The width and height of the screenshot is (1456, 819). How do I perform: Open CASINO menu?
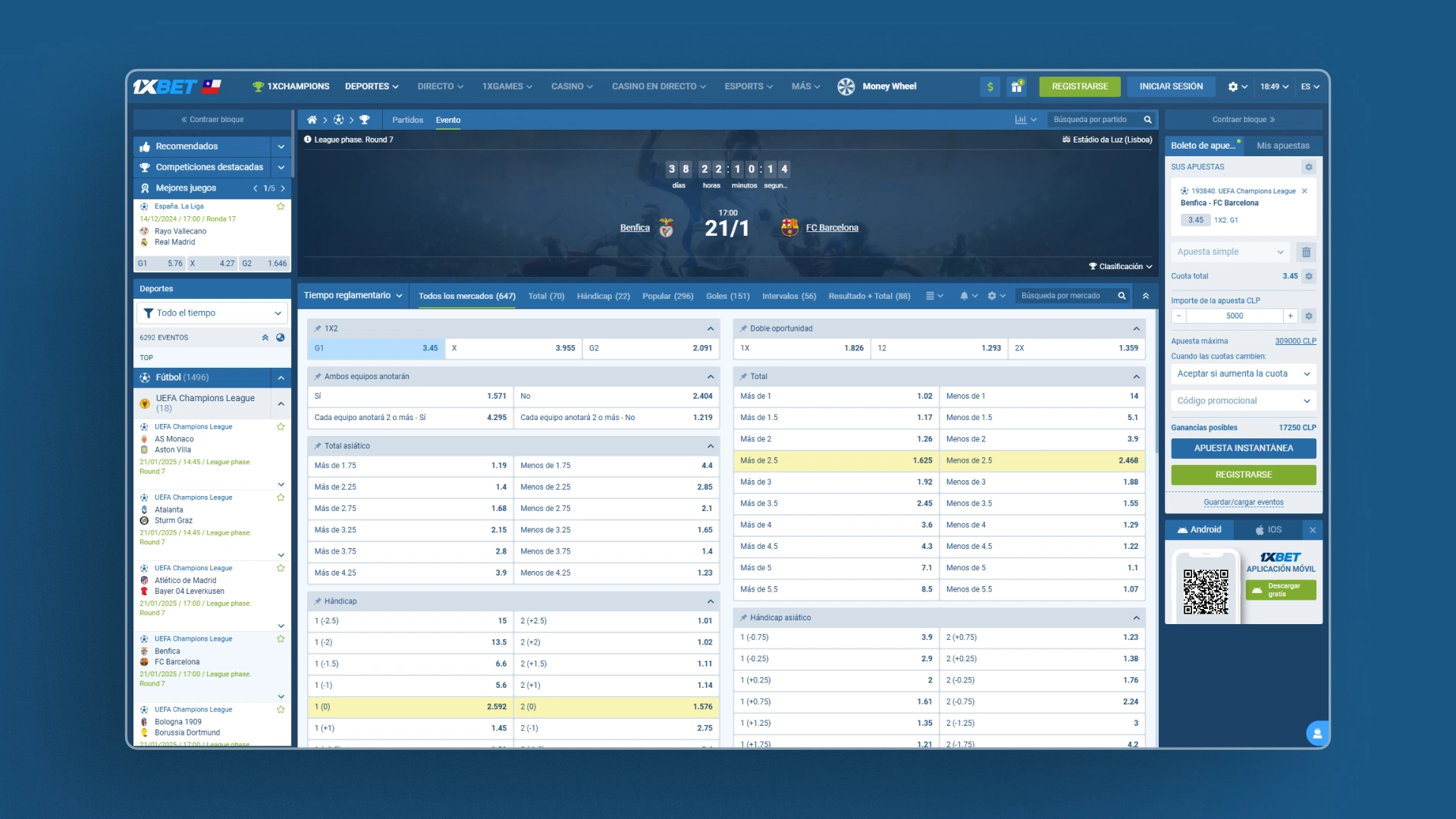[572, 86]
